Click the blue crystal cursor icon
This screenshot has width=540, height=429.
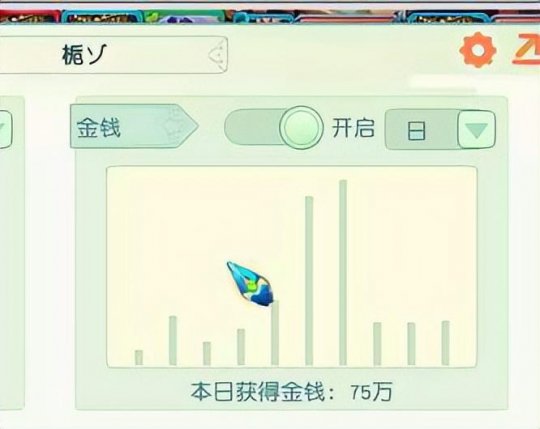pos(250,284)
